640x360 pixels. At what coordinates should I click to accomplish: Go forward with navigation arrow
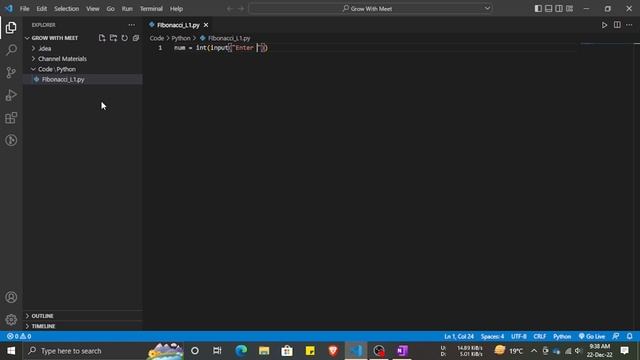241,9
